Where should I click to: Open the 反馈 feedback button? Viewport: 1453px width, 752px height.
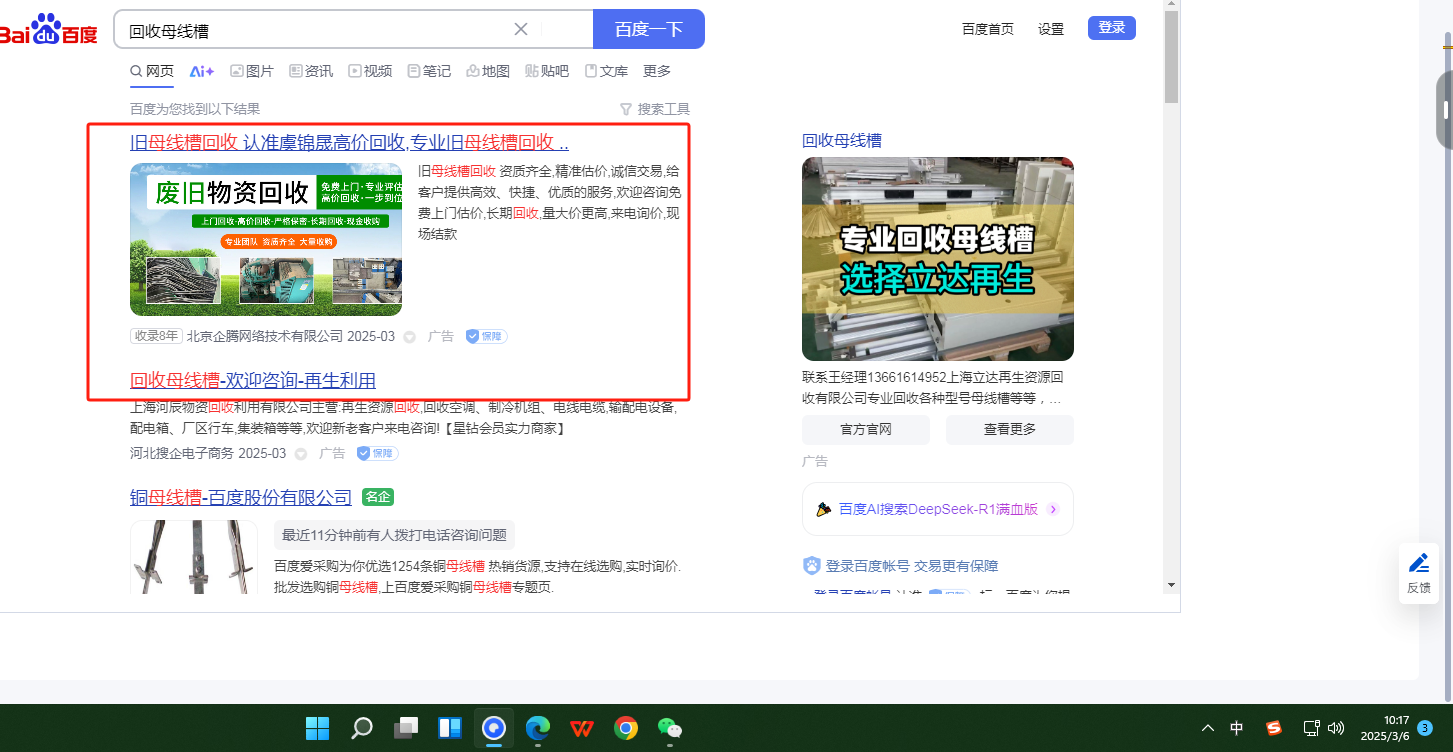[1419, 573]
